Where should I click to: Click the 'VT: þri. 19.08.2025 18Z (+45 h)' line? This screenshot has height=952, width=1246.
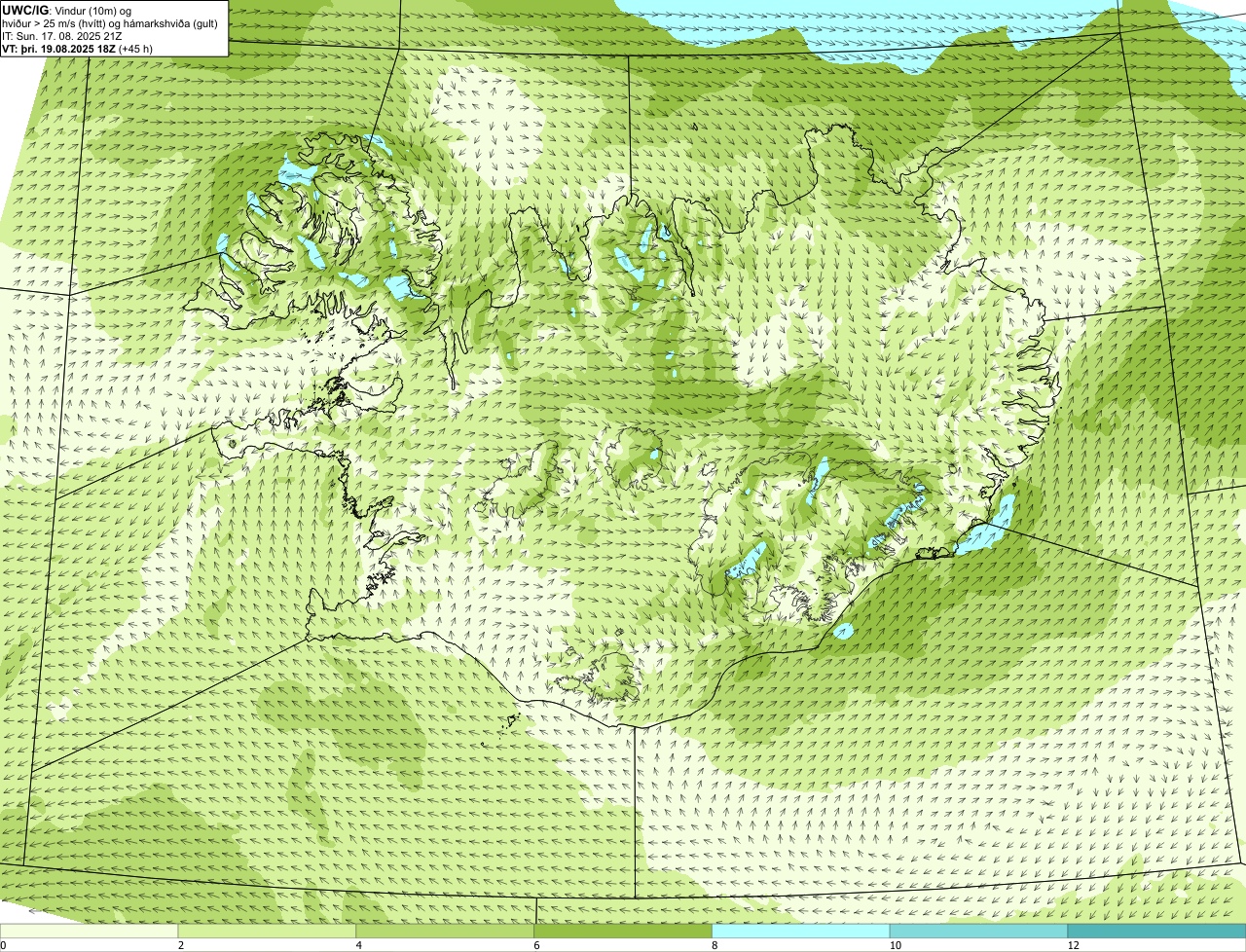[x=78, y=48]
